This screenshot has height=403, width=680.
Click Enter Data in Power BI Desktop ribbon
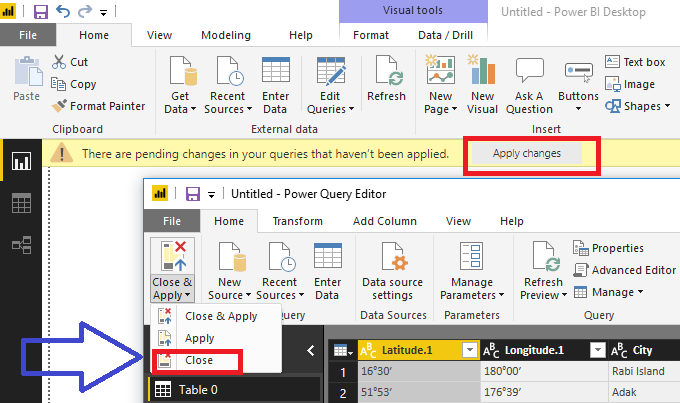pyautogui.click(x=275, y=85)
